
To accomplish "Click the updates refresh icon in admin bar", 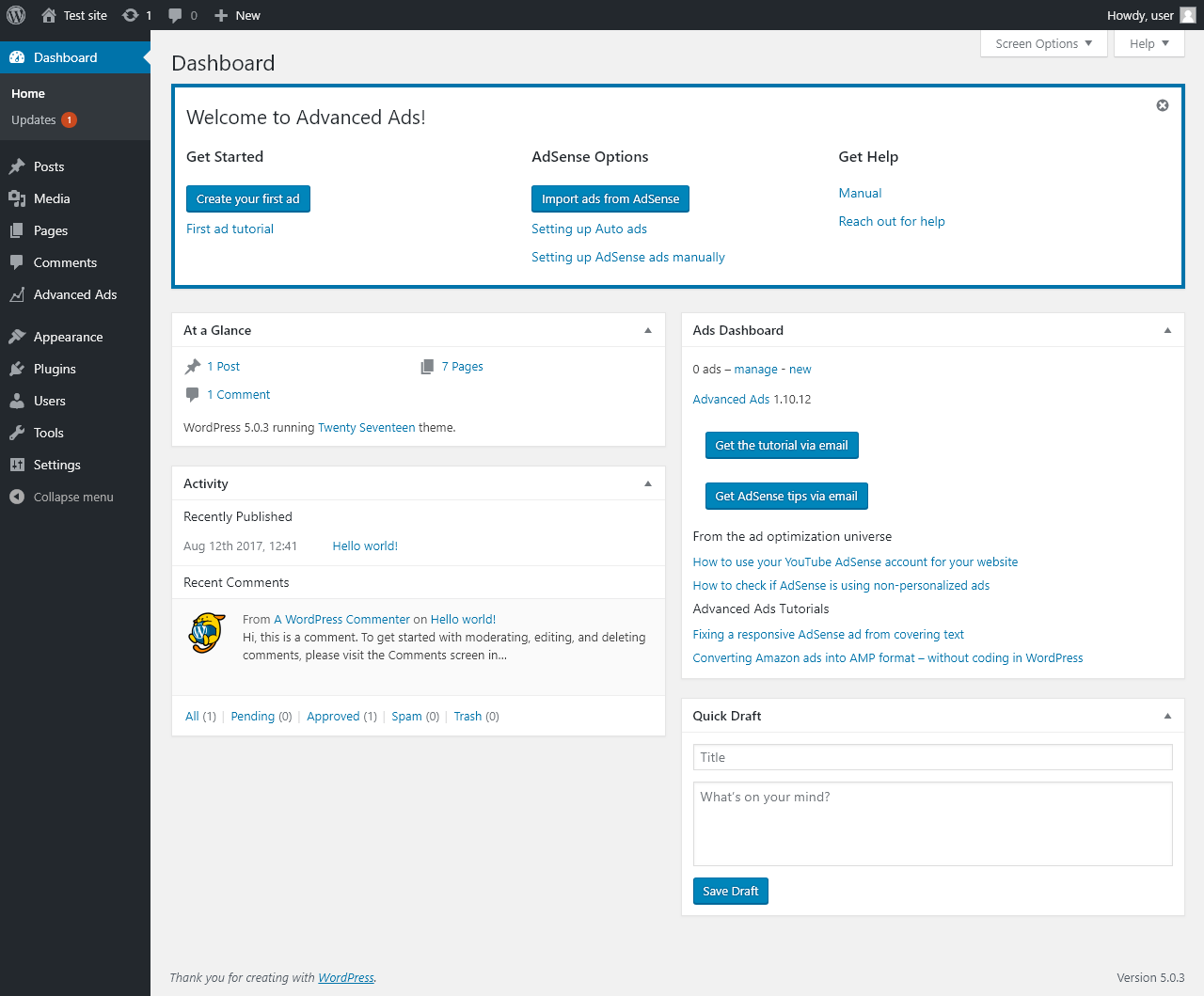I will point(131,15).
